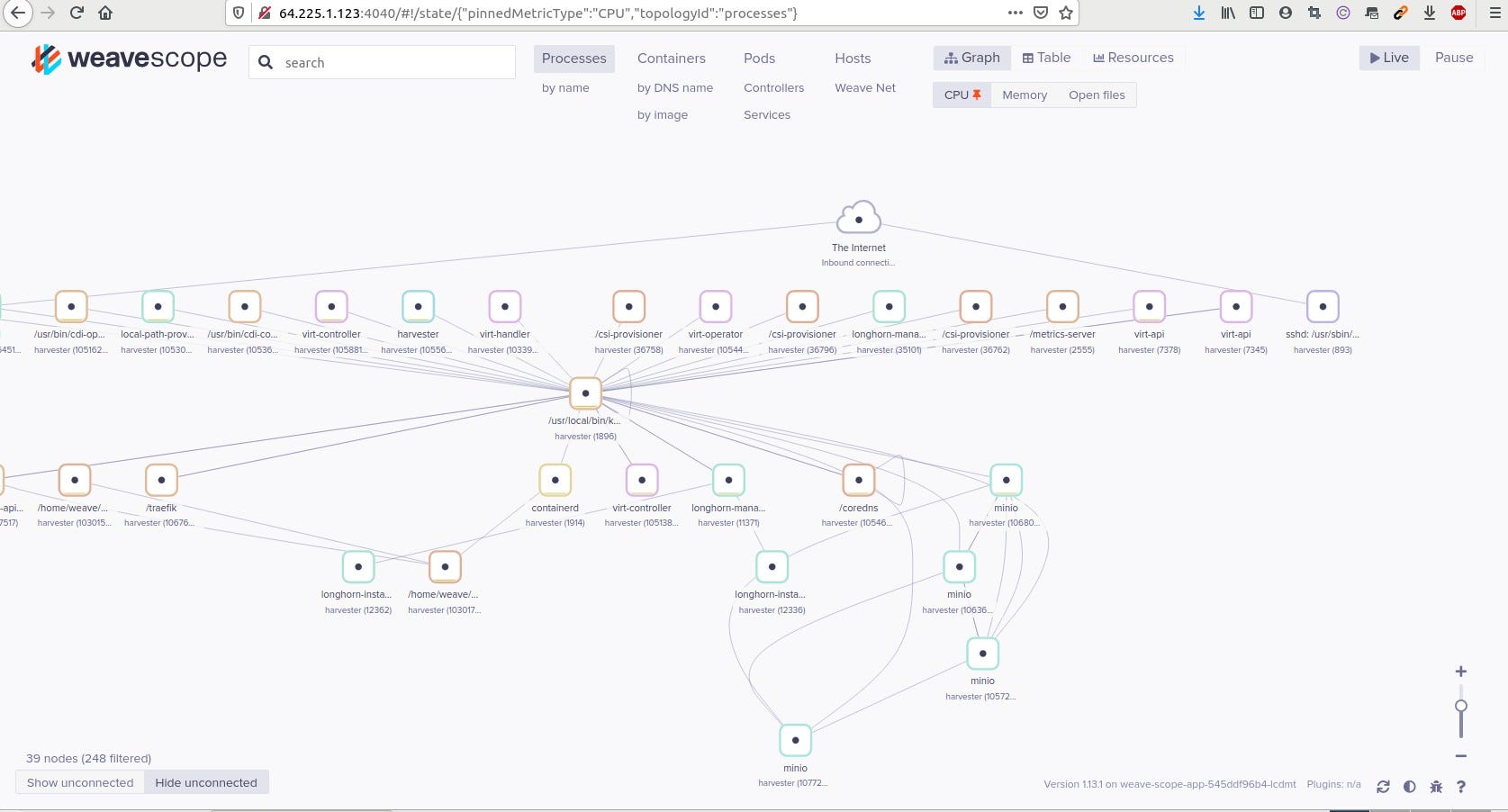1508x812 pixels.
Task: Click the /csi-provisioner node harvester (36758)
Action: 628,307
